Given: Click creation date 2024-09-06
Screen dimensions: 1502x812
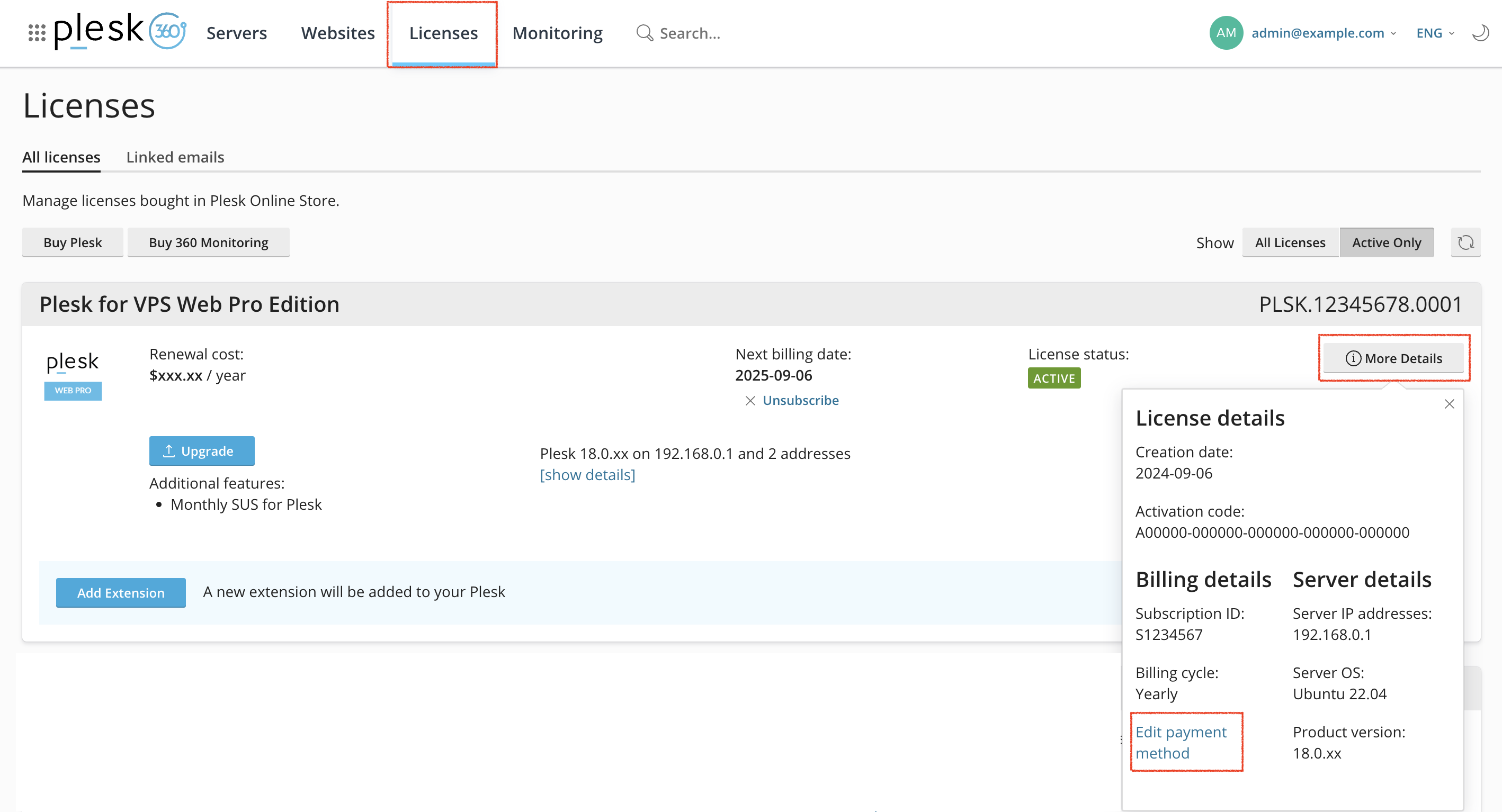Looking at the screenshot, I should click(x=1173, y=473).
